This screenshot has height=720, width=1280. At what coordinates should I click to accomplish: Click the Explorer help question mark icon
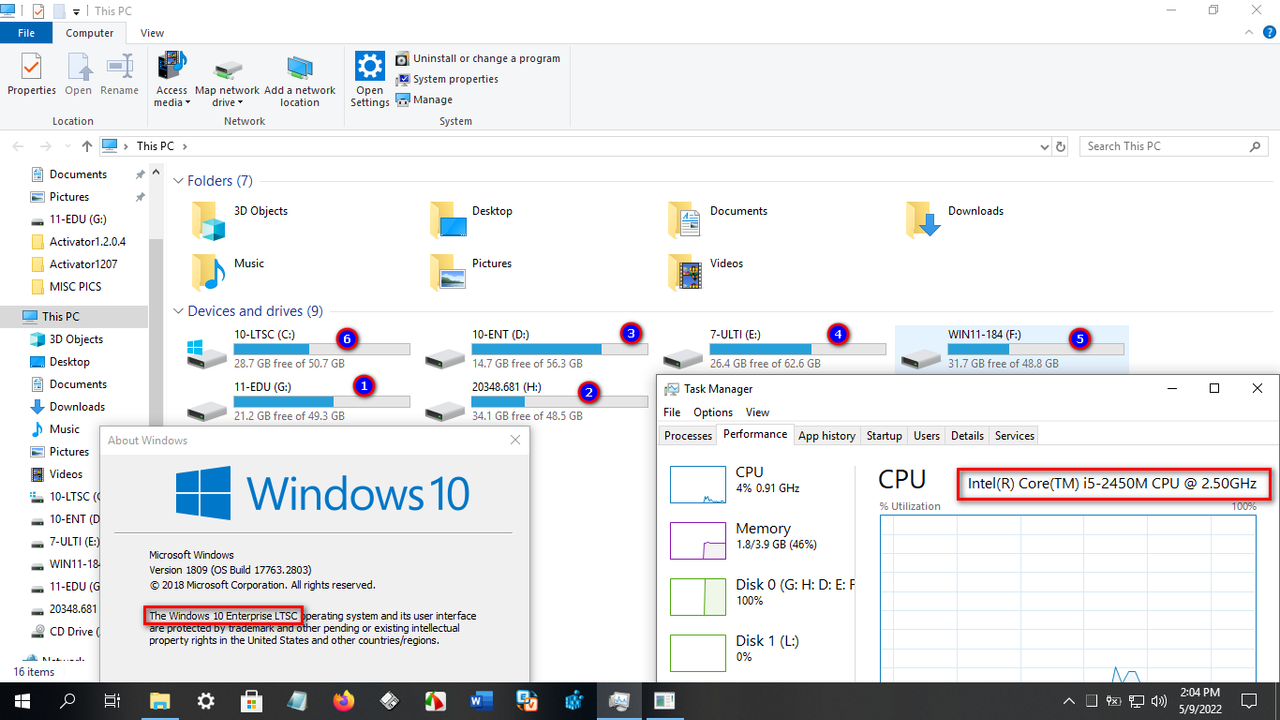1268,33
